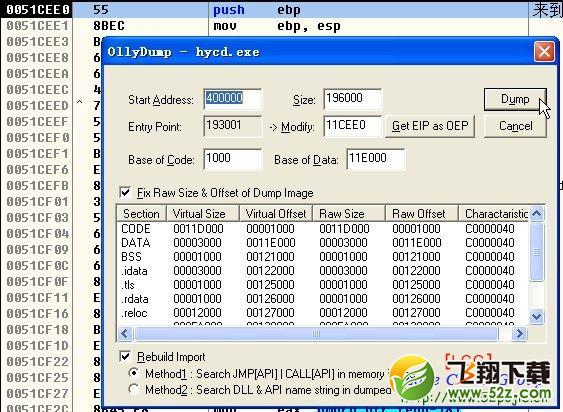
Task: Click the Raw Offset column header
Action: click(422, 213)
